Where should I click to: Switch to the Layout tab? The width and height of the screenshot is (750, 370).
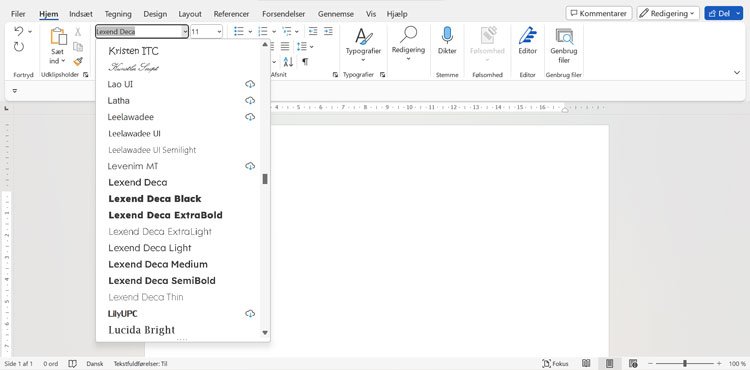pyautogui.click(x=190, y=14)
